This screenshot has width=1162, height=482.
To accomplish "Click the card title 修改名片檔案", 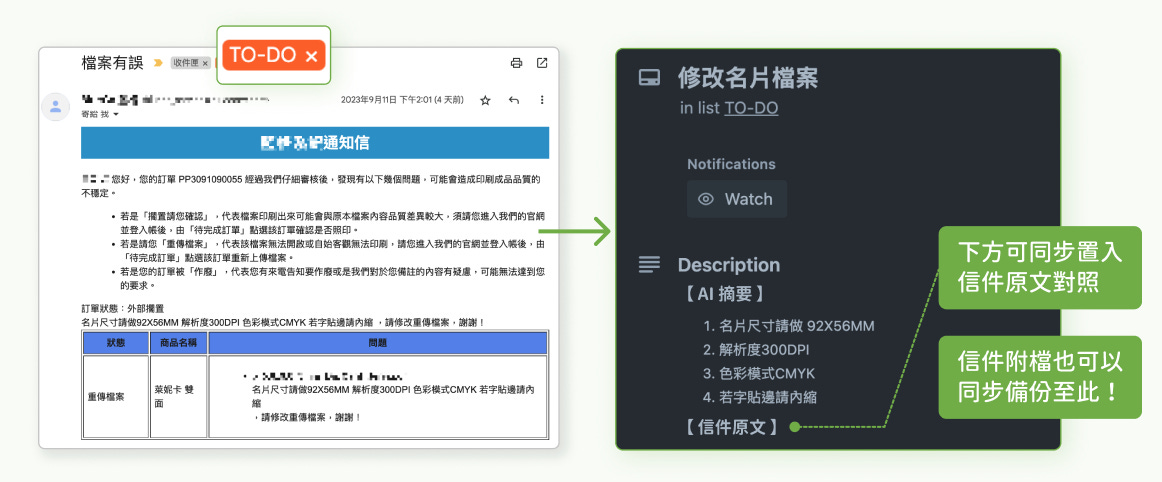I will click(x=748, y=78).
